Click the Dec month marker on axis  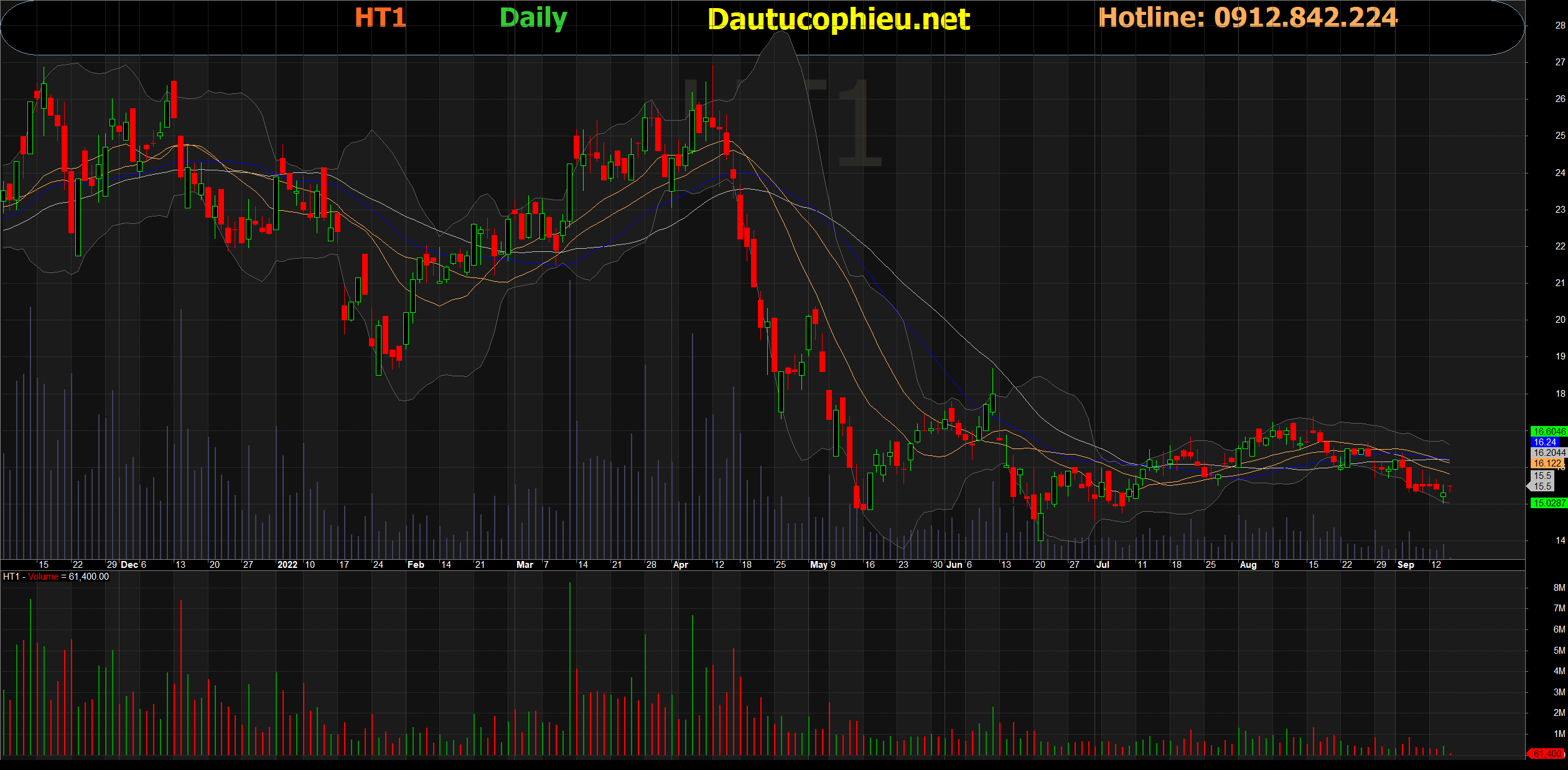click(129, 565)
